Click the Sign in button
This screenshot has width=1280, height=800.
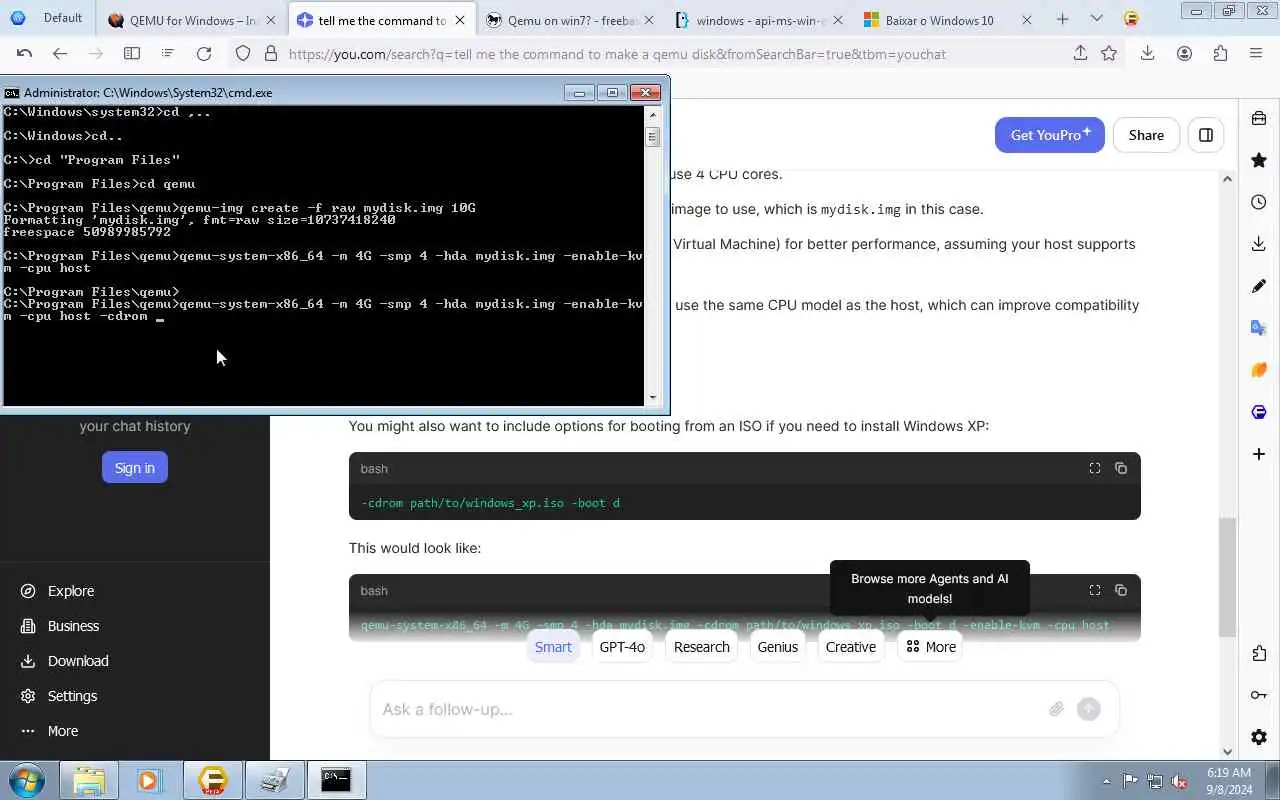point(135,468)
